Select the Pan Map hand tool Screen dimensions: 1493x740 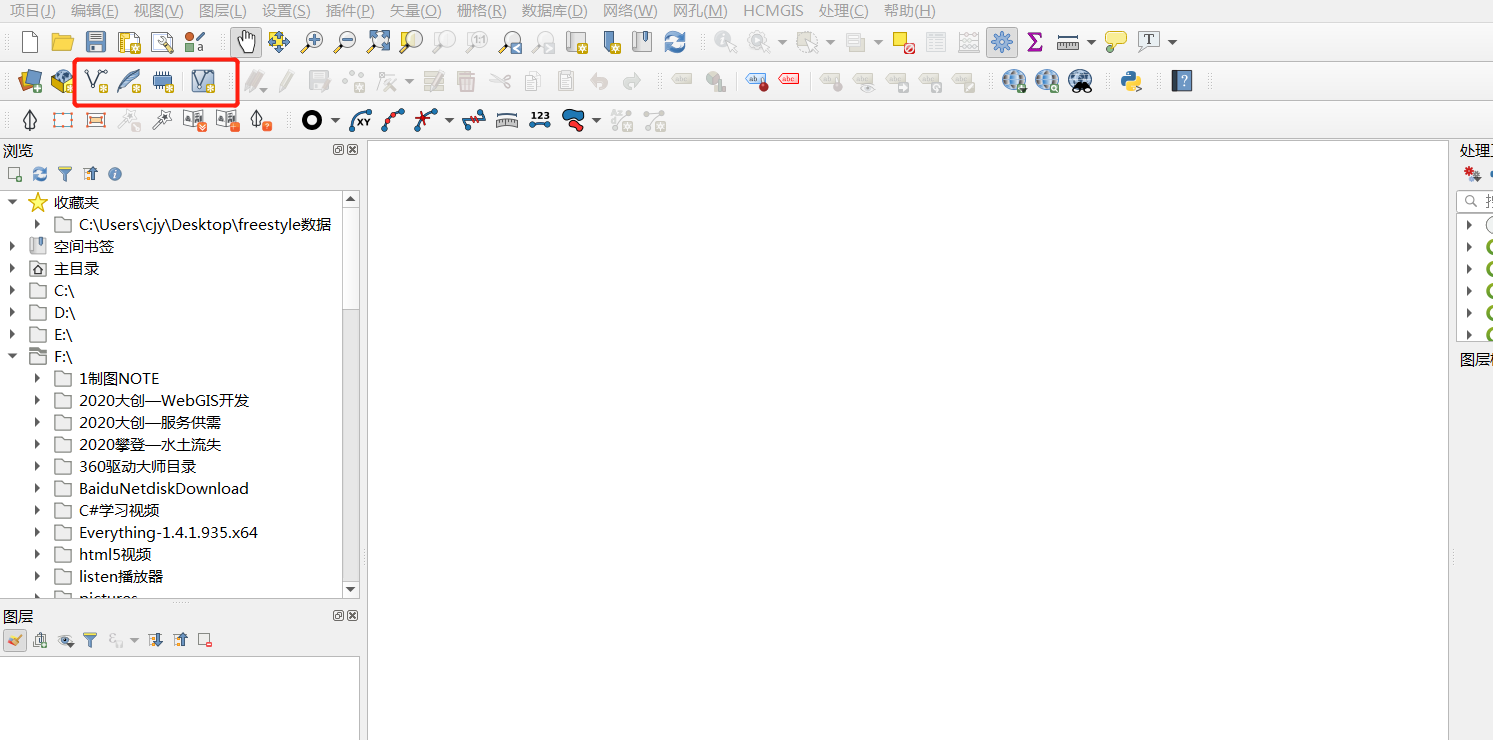click(245, 42)
